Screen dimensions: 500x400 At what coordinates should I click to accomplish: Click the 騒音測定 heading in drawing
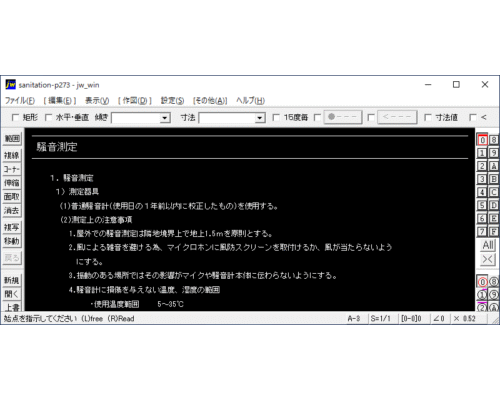point(57,147)
